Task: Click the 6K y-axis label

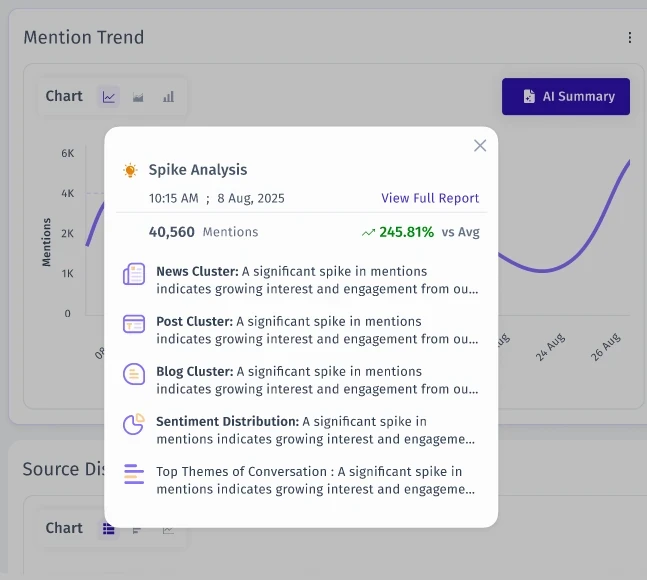Action: point(68,153)
